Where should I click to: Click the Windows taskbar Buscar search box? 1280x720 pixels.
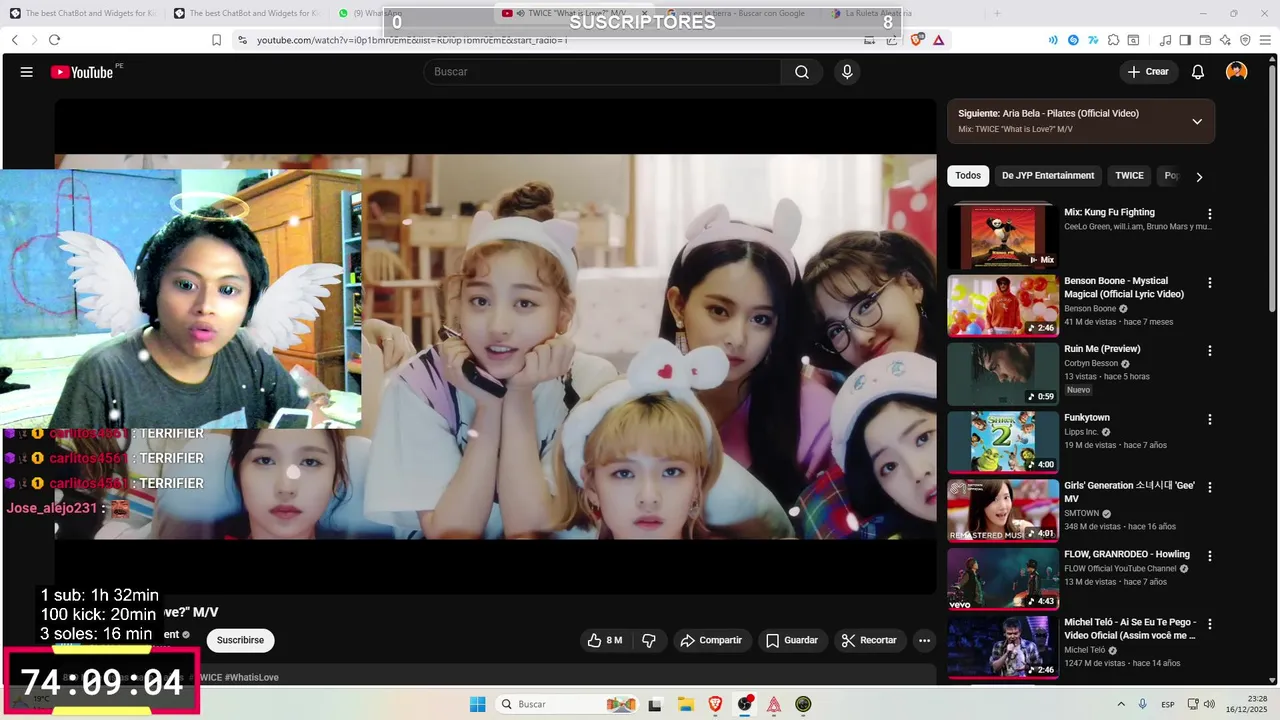click(x=567, y=704)
